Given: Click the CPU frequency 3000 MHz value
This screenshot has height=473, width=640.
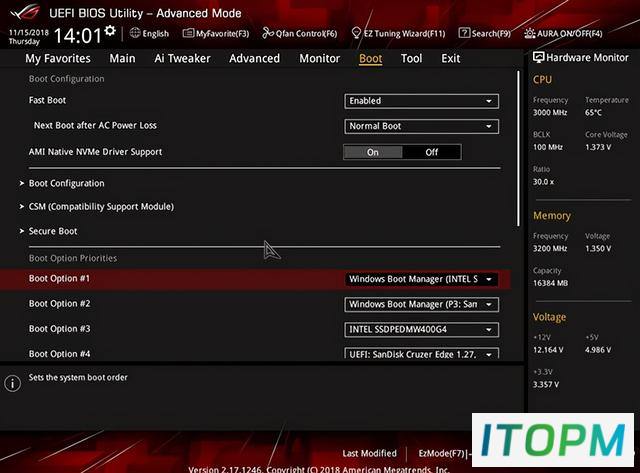Looking at the screenshot, I should 550,112.
